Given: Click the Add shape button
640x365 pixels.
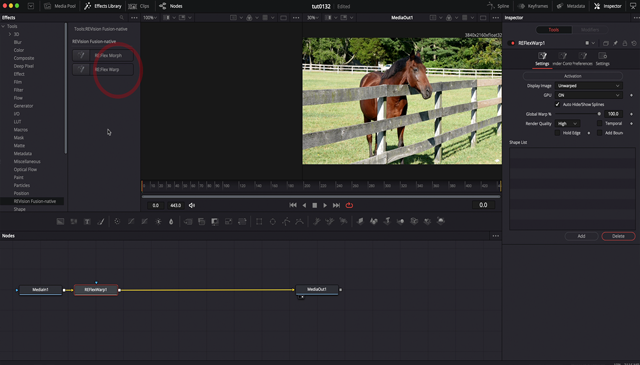Looking at the screenshot, I should point(581,236).
